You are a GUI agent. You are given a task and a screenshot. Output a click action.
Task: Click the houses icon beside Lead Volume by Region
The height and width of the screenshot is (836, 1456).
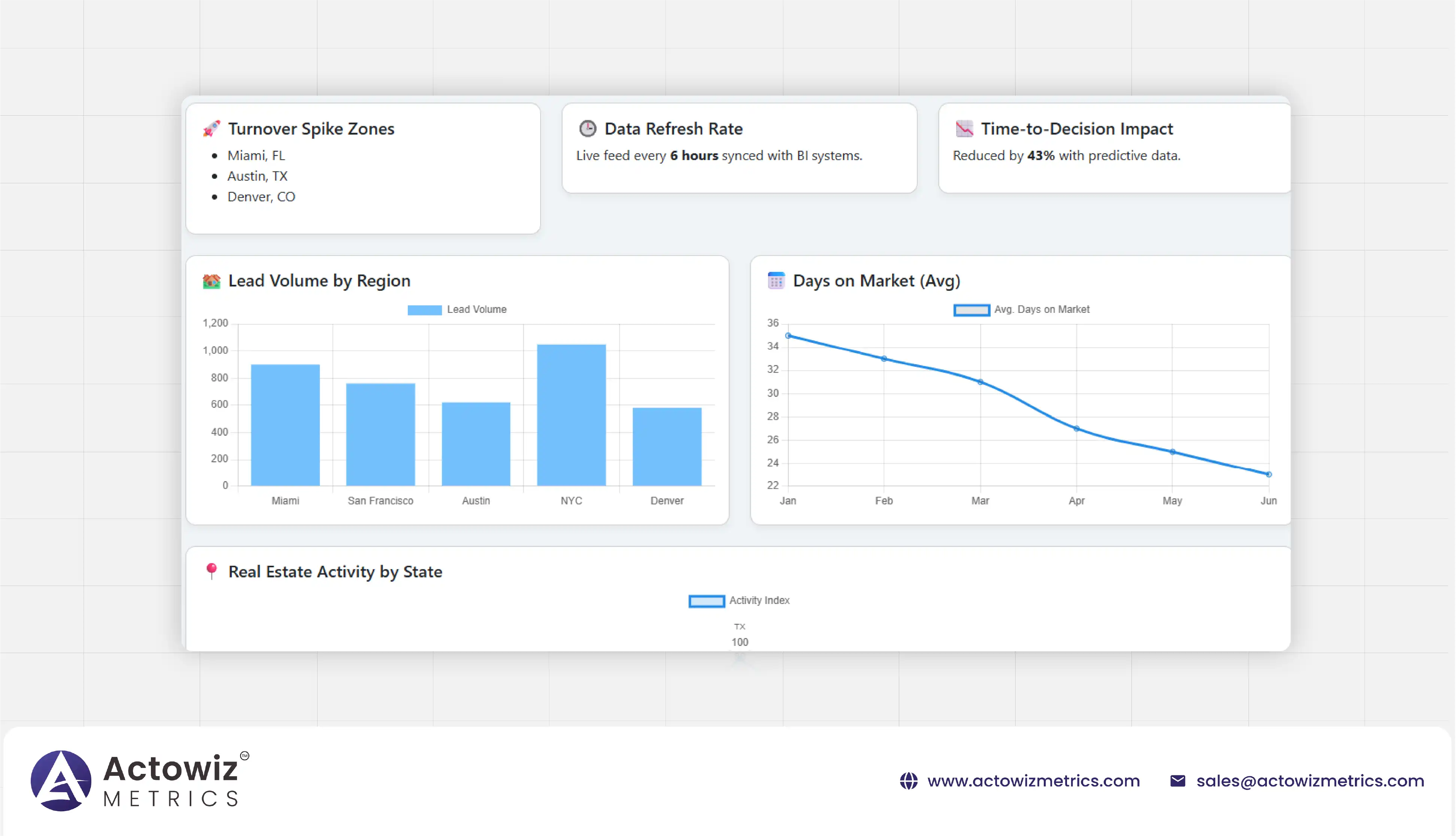click(212, 281)
